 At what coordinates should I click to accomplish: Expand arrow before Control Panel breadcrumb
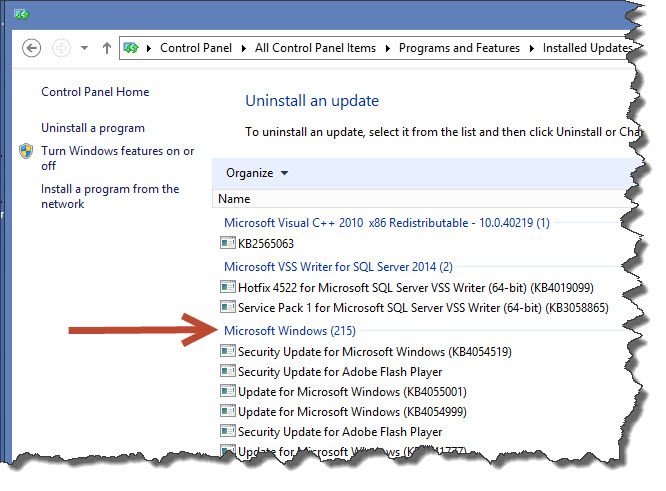click(149, 48)
